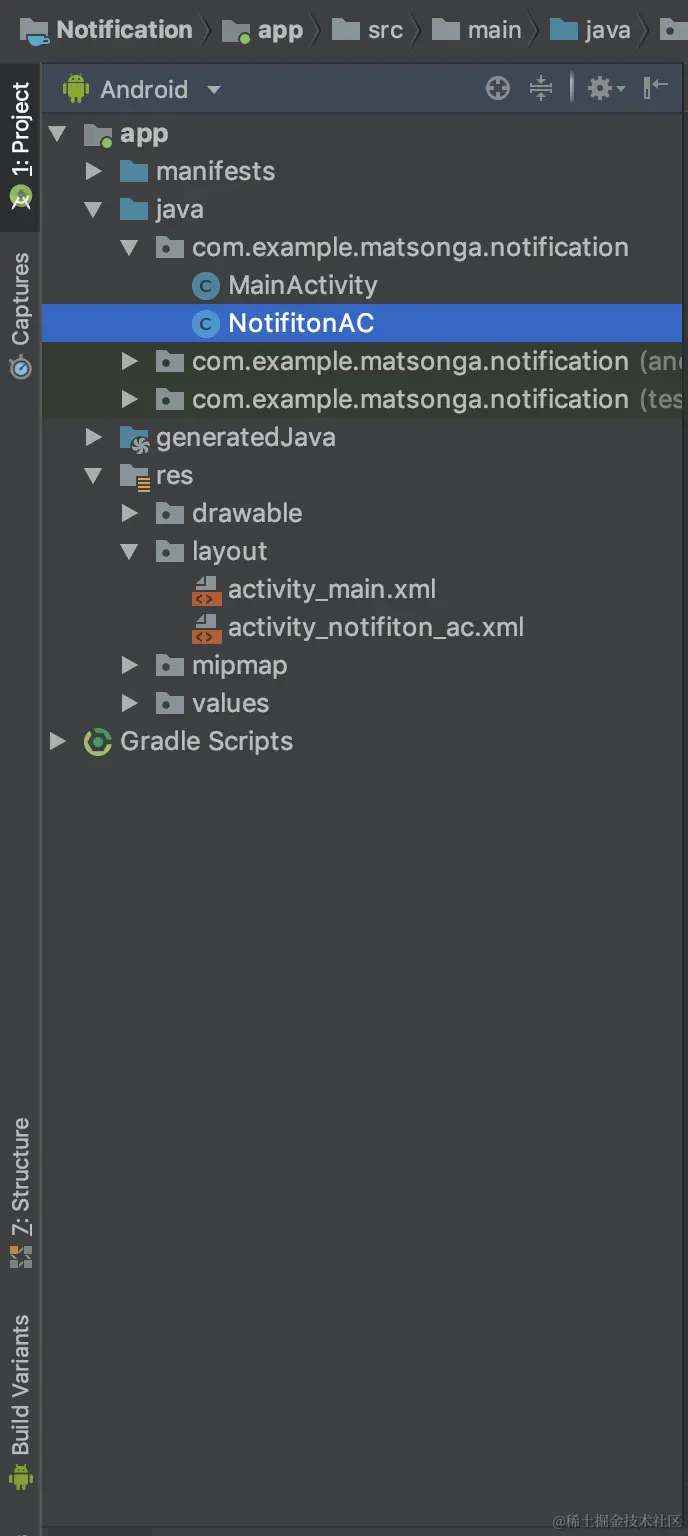688x1536 pixels.
Task: Click the NotifitonAC class icon
Action: click(x=205, y=324)
